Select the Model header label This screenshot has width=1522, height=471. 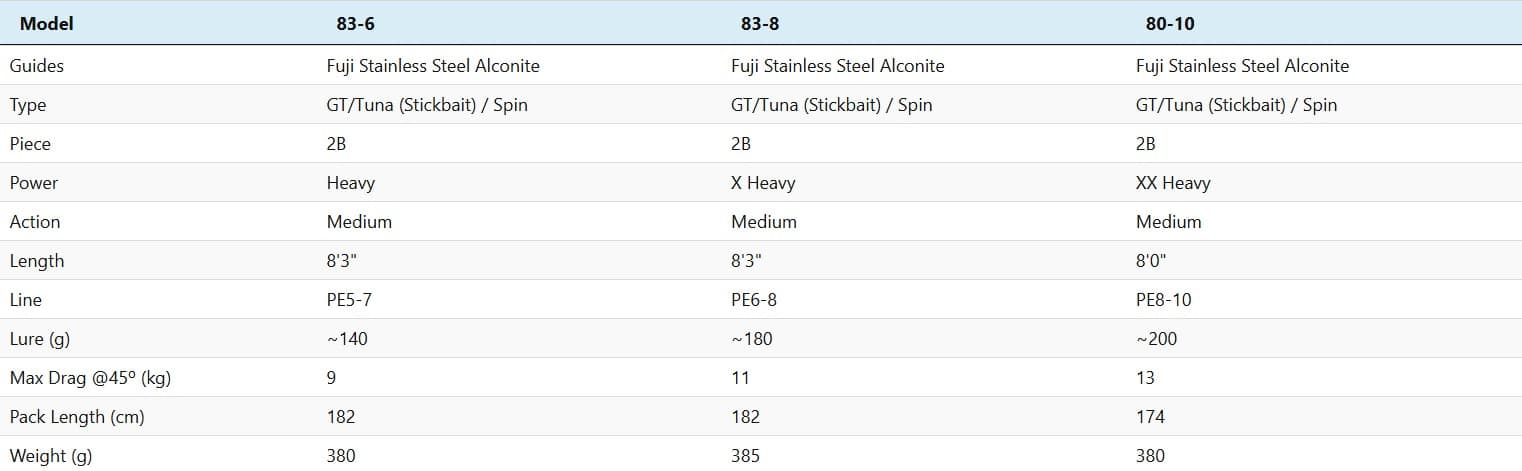47,24
